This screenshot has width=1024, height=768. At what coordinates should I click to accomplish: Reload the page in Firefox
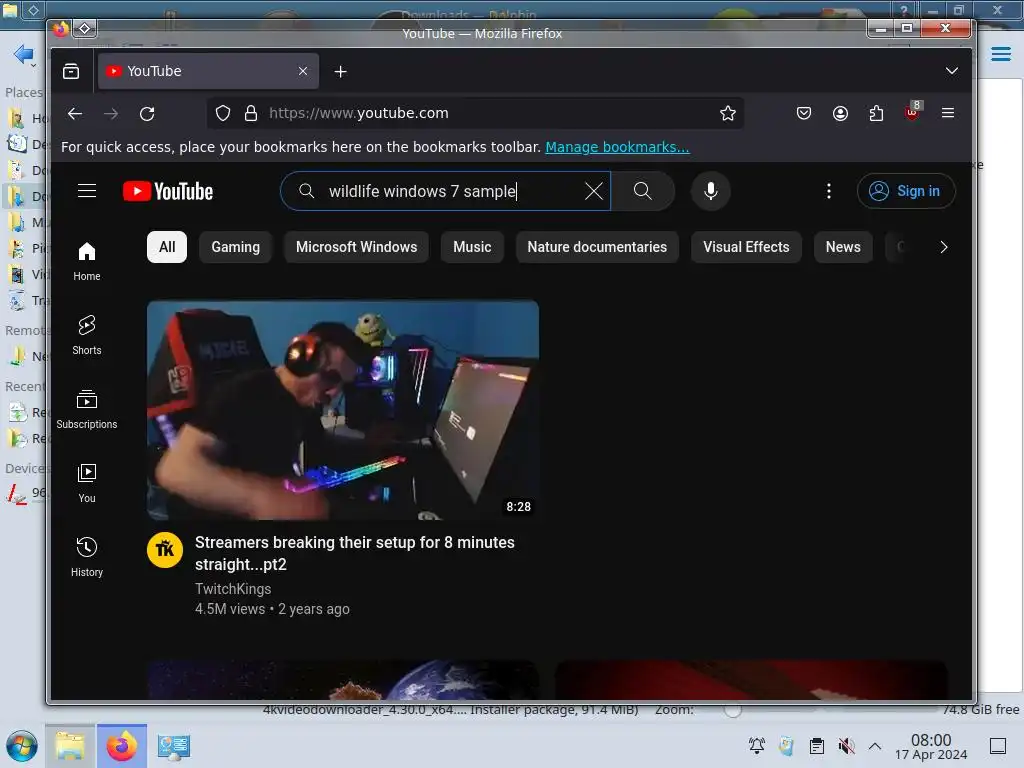pyautogui.click(x=147, y=114)
